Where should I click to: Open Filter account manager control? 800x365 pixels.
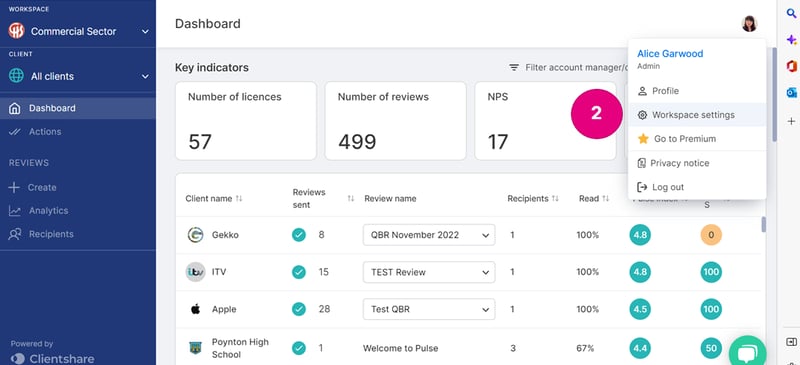(568, 67)
